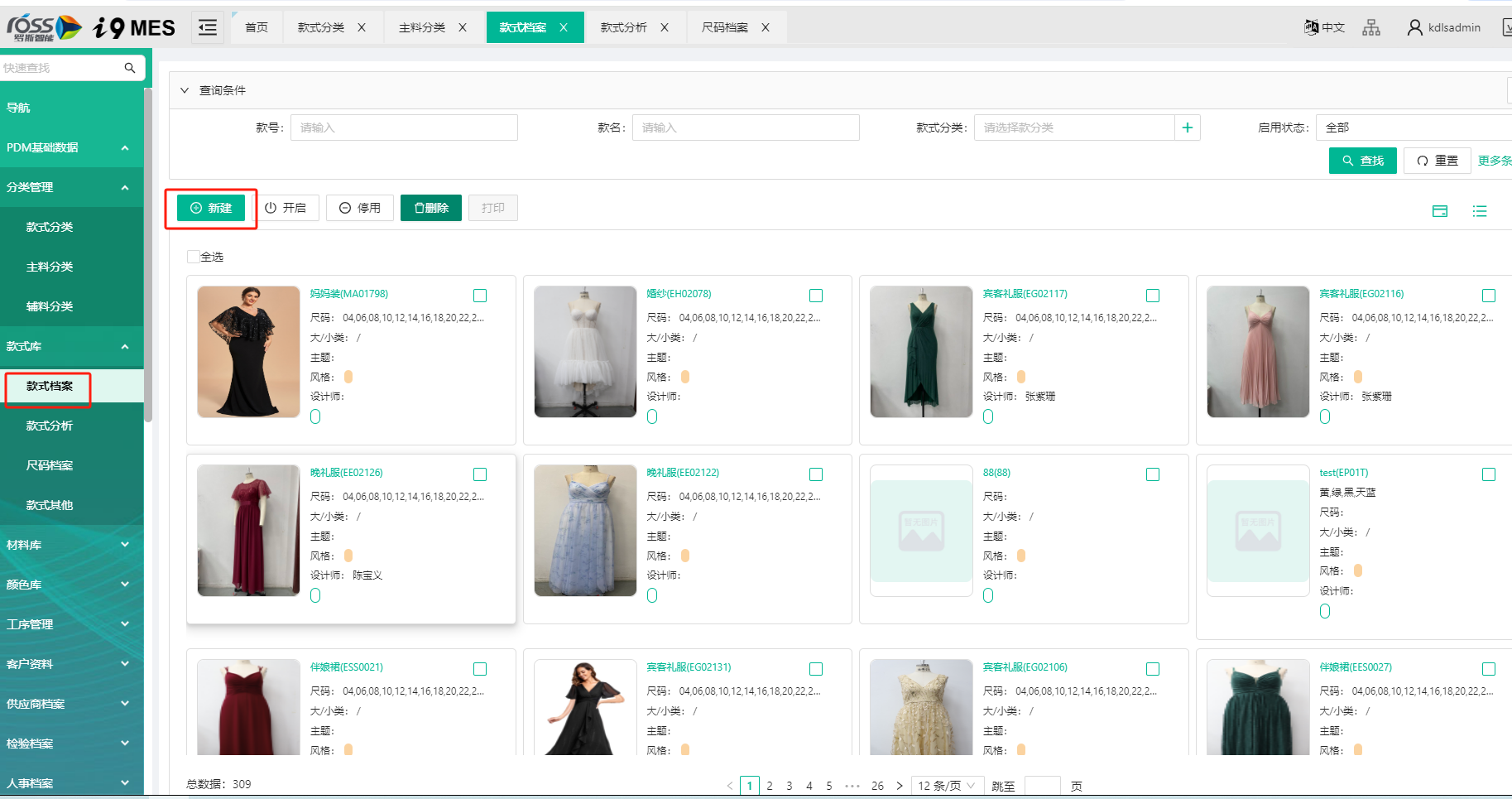The image size is (1512, 799).
Task: Click the 停用 disable button
Action: (x=360, y=208)
